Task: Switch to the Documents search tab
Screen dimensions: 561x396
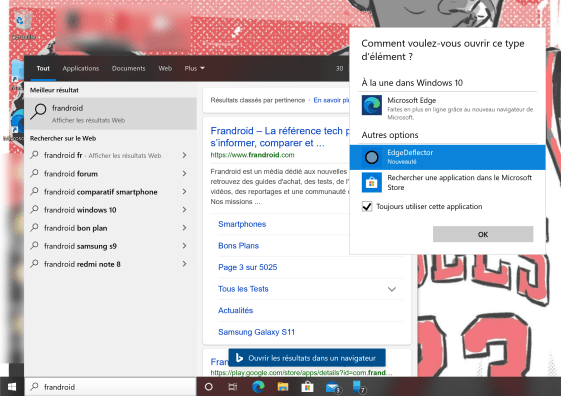Action: [x=128, y=68]
